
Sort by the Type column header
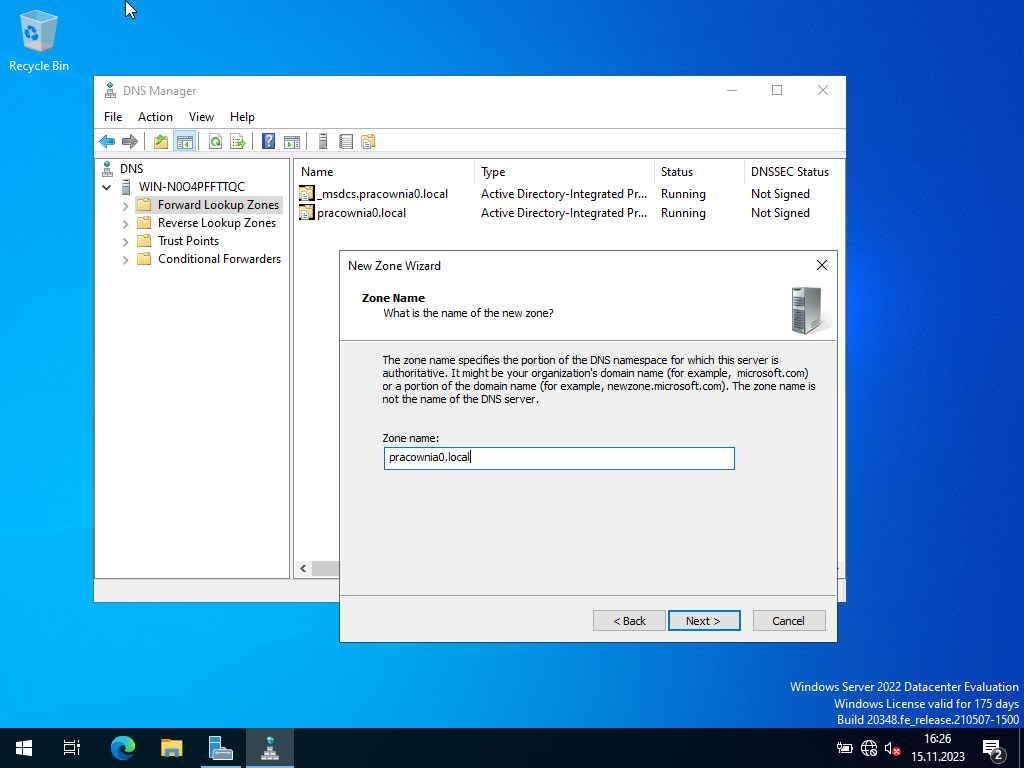(564, 172)
